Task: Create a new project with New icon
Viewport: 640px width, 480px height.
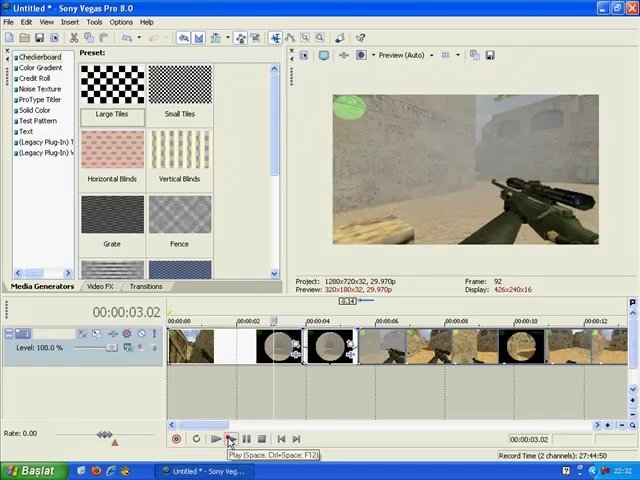Action: point(9,38)
